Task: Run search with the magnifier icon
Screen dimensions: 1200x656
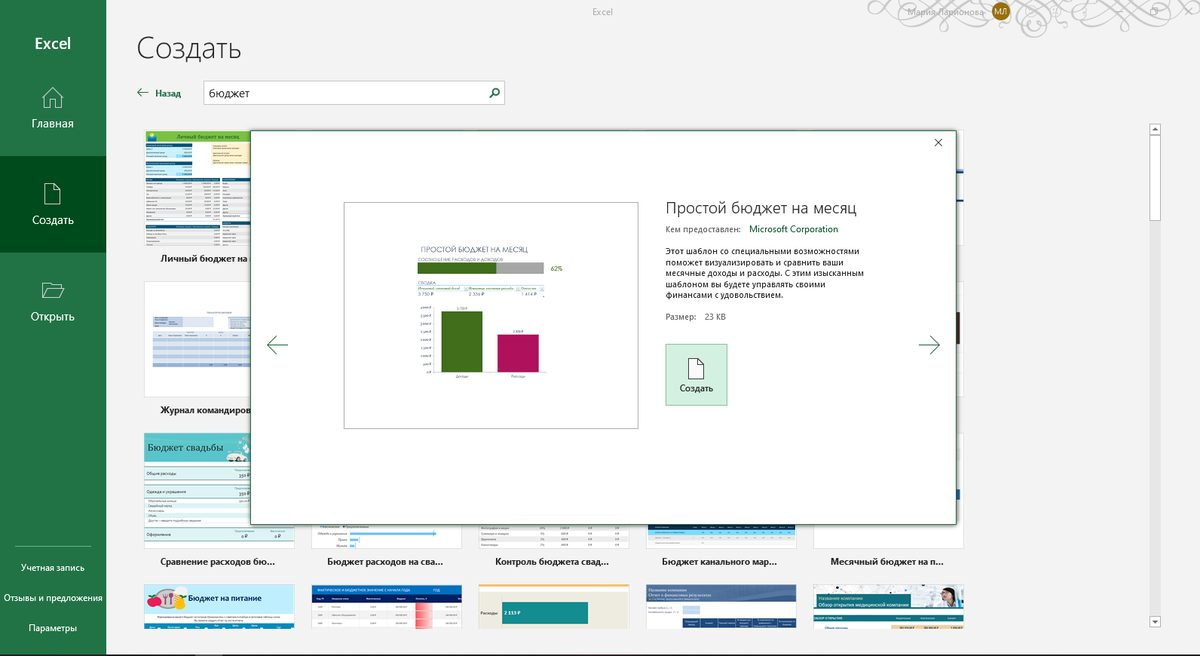Action: click(494, 93)
